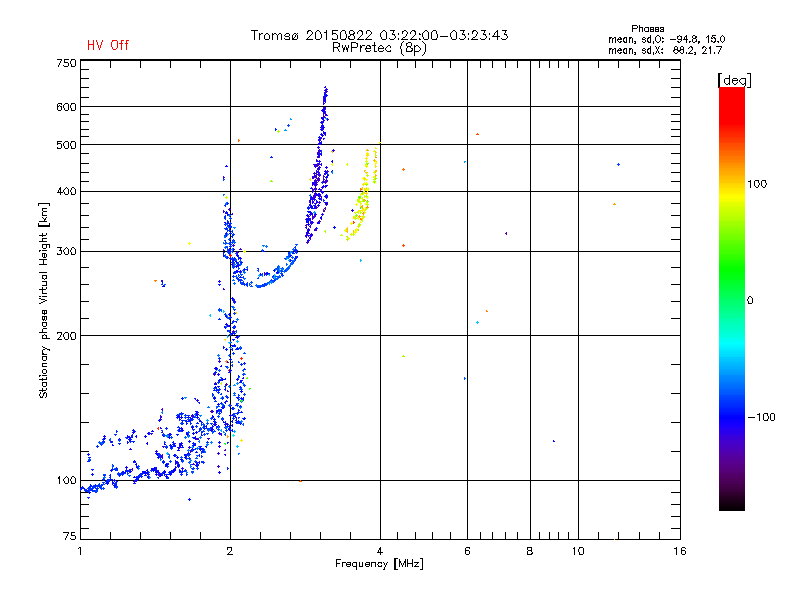Click the x-axis label 'Frequency [MHz]'

coord(379,564)
